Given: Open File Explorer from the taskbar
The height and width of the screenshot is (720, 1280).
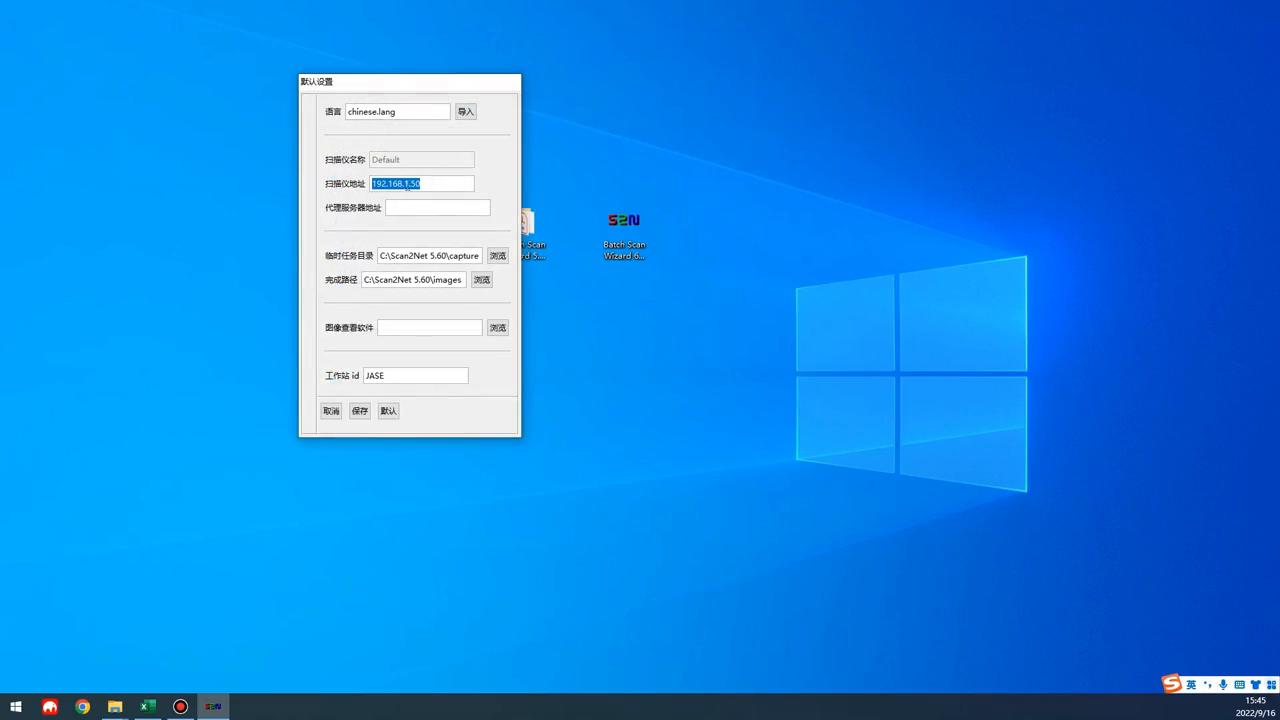Looking at the screenshot, I should click(115, 707).
